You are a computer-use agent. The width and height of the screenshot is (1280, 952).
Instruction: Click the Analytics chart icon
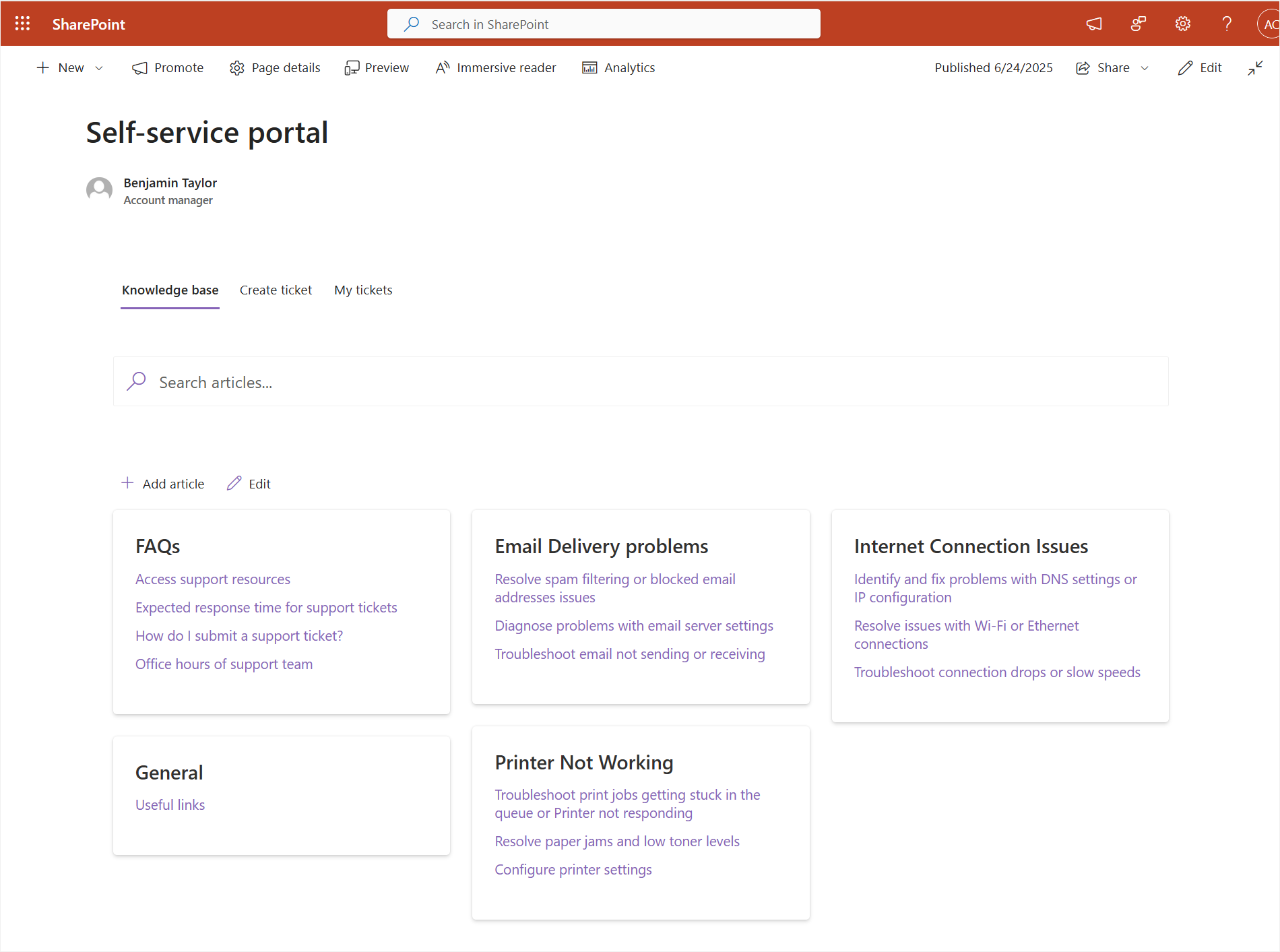(589, 67)
